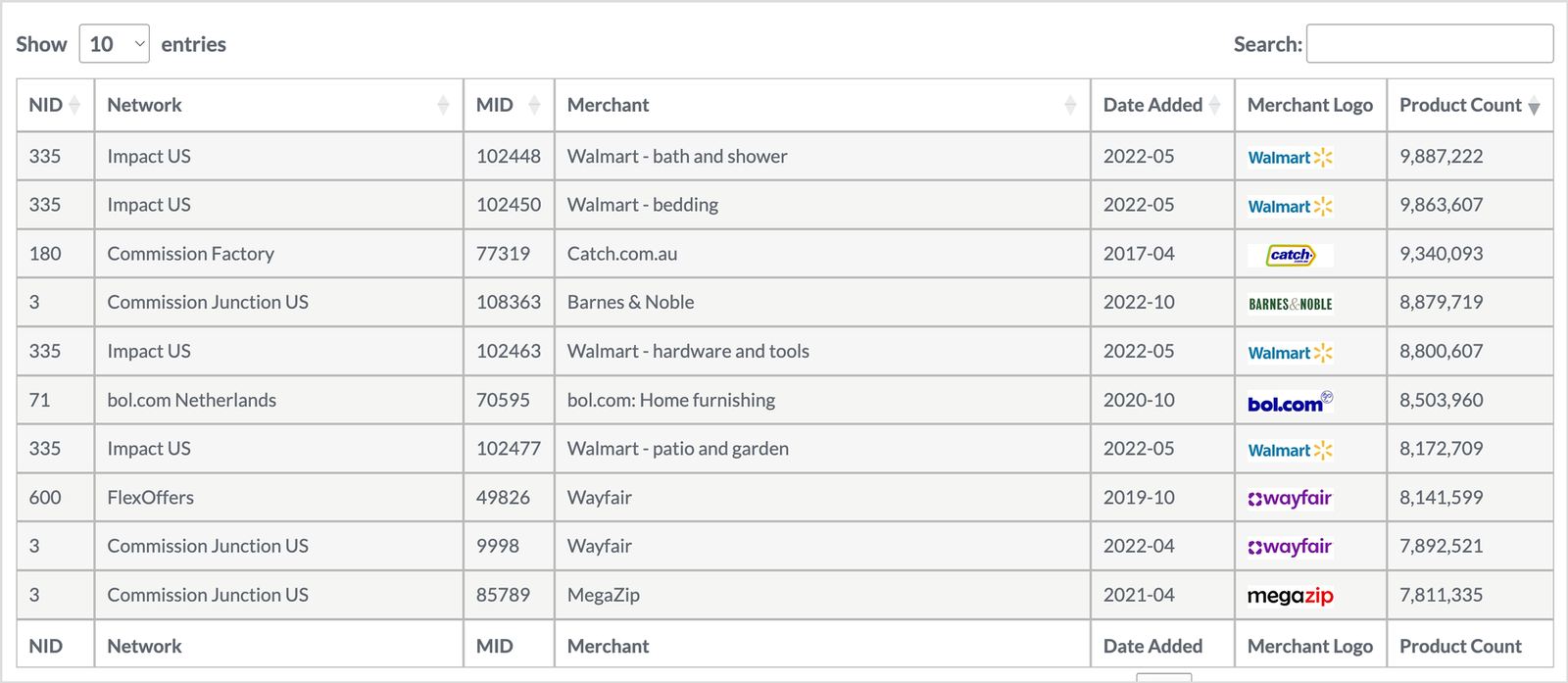Select MegaZip product count 7,811,335 cell
The width and height of the screenshot is (1568, 683).
1470,595
